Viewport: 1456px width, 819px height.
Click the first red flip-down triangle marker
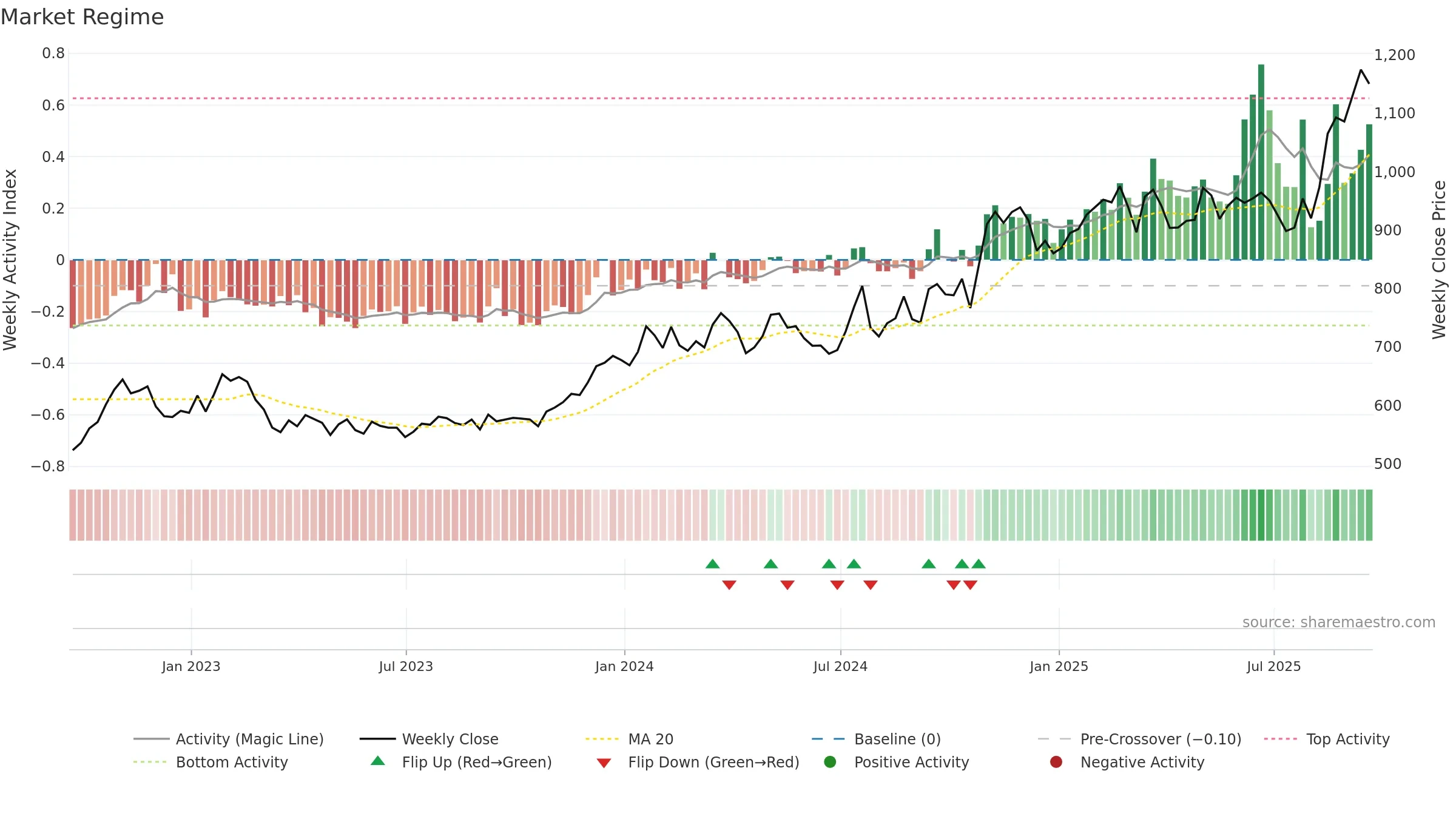729,585
